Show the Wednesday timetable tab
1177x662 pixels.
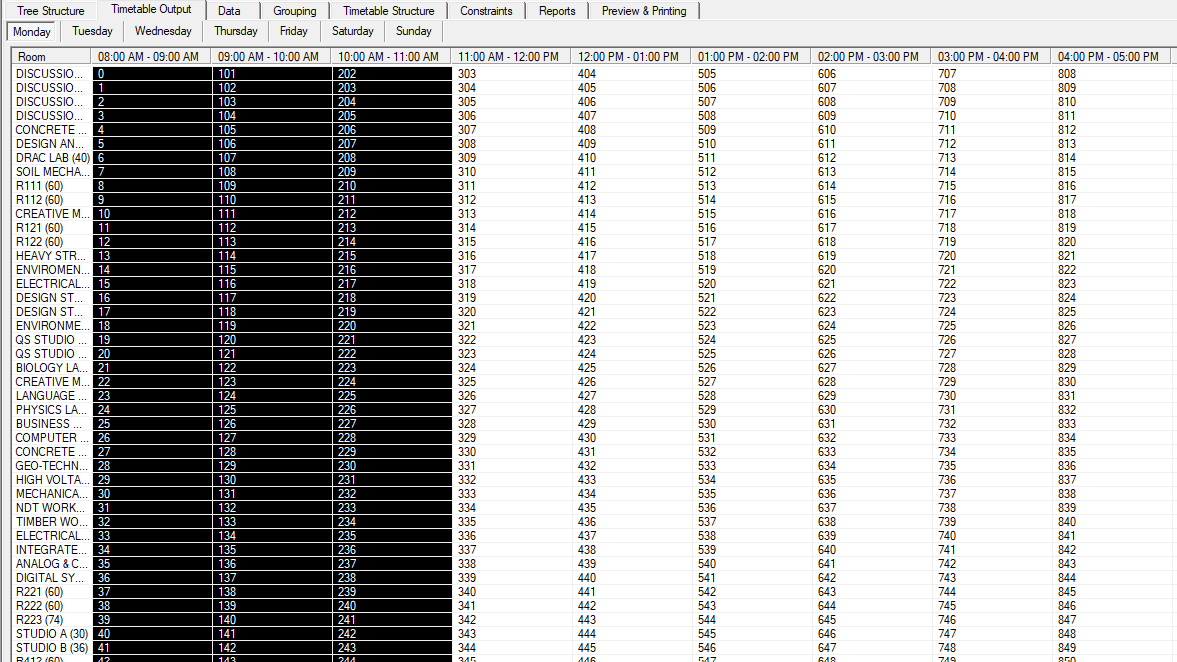(163, 31)
